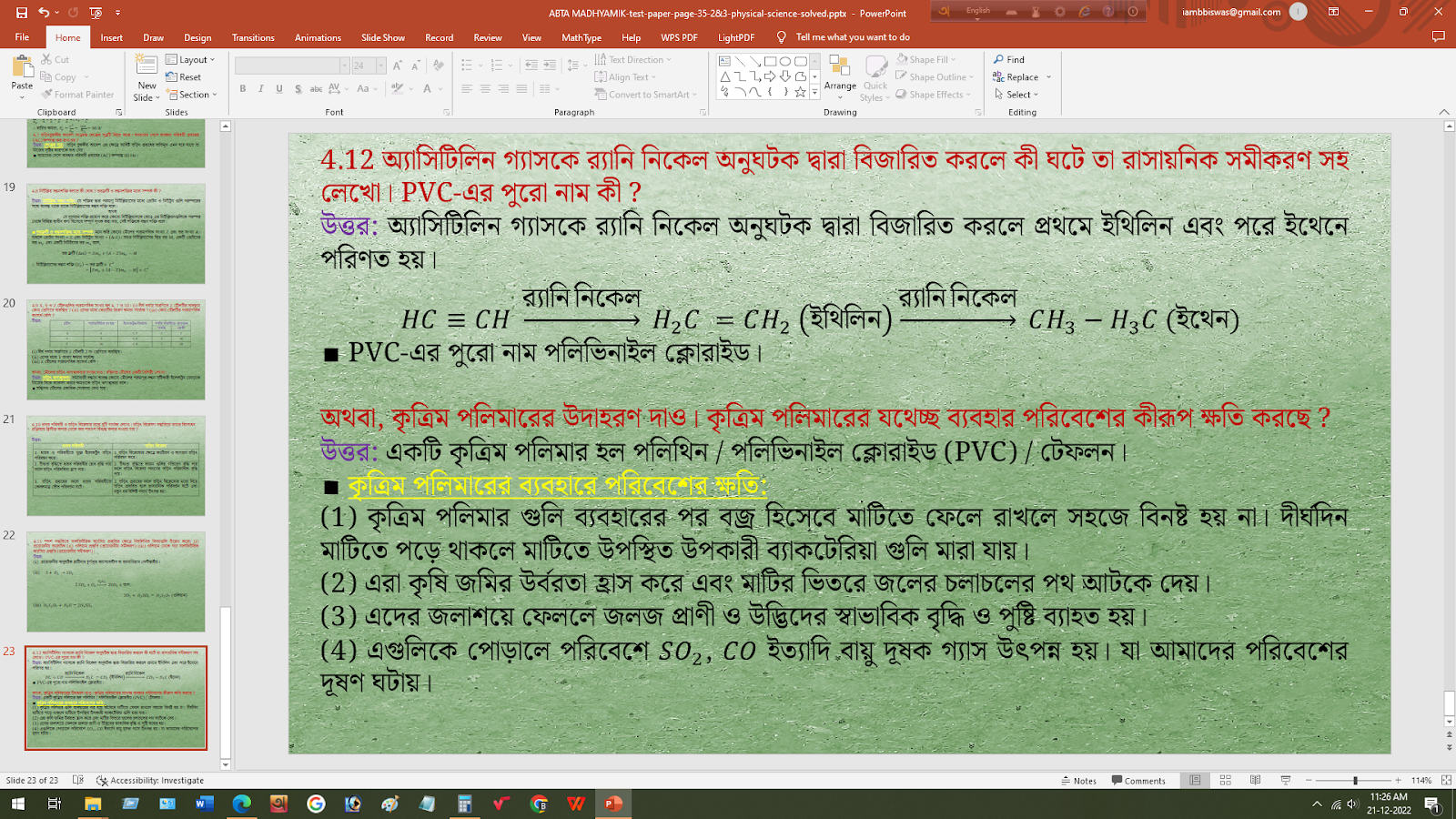Open the font size dropdown

click(381, 66)
